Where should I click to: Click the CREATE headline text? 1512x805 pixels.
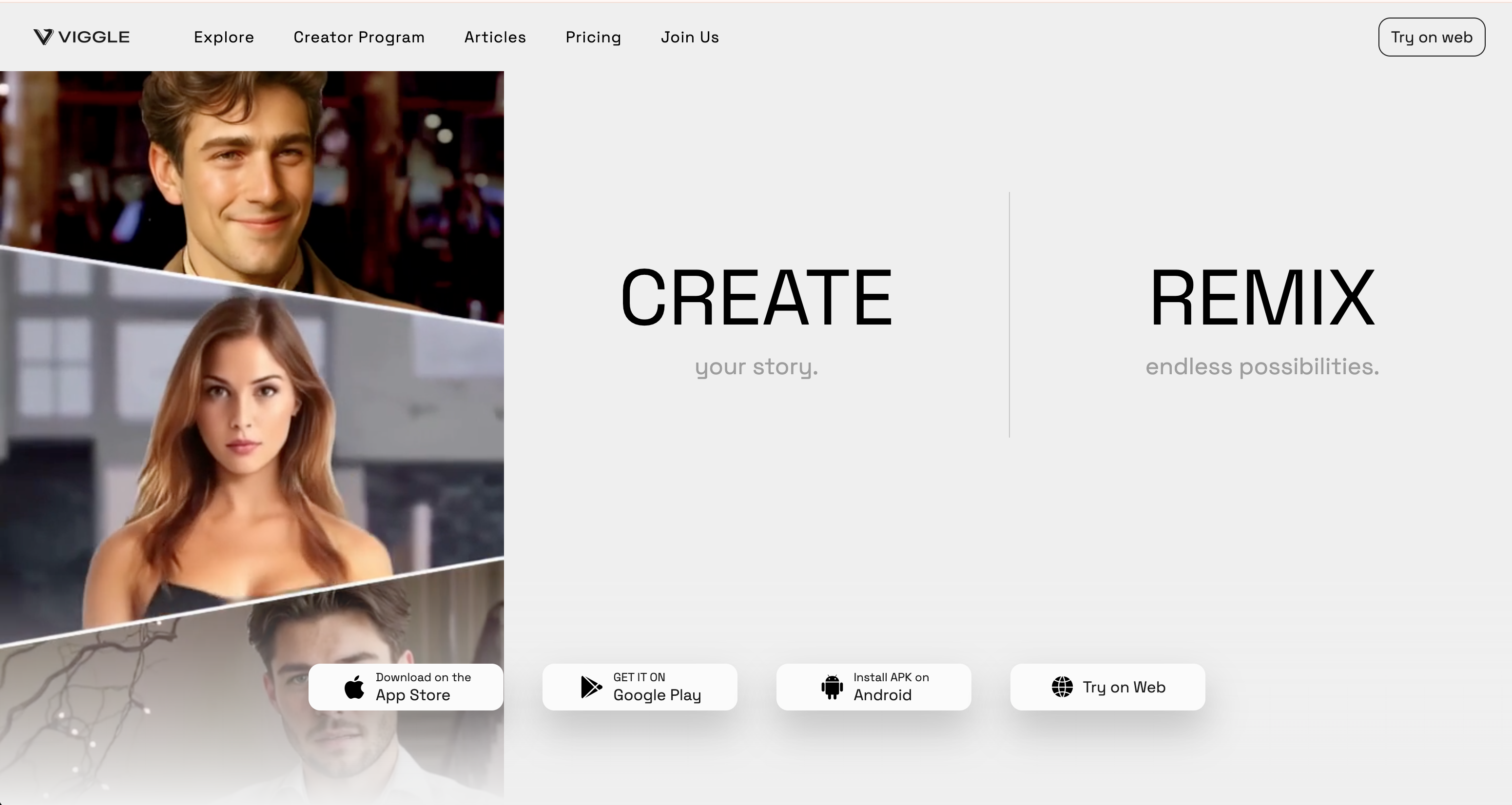pyautogui.click(x=756, y=297)
